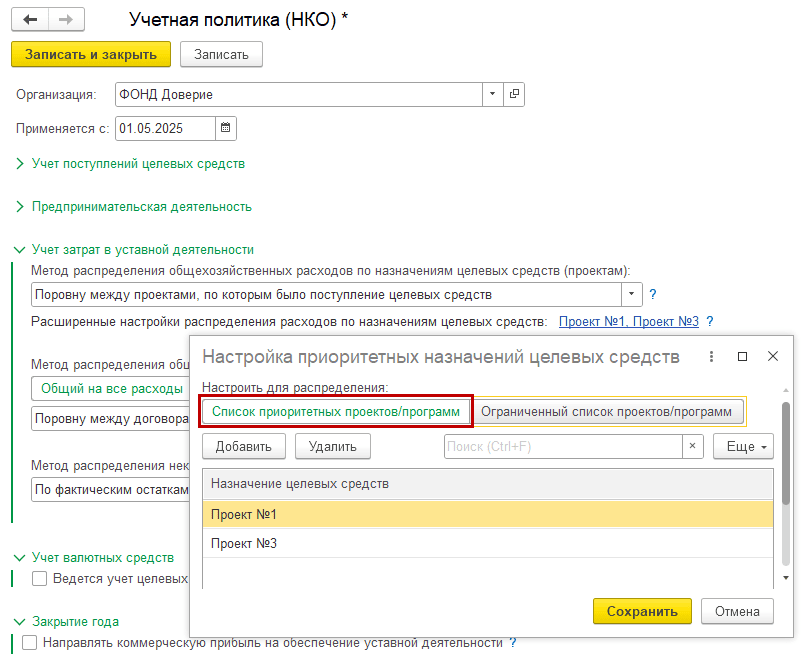808x654 pixels.
Task: Toggle Направлять коммерческую прибыль checkbox
Action: (30, 643)
